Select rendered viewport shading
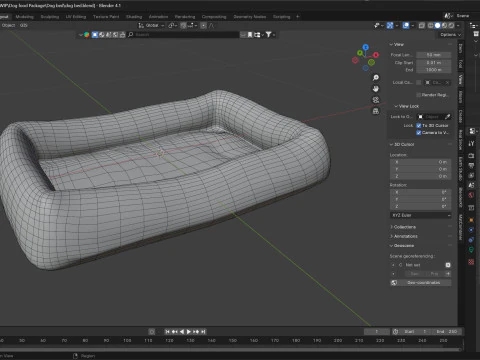 [451, 25]
